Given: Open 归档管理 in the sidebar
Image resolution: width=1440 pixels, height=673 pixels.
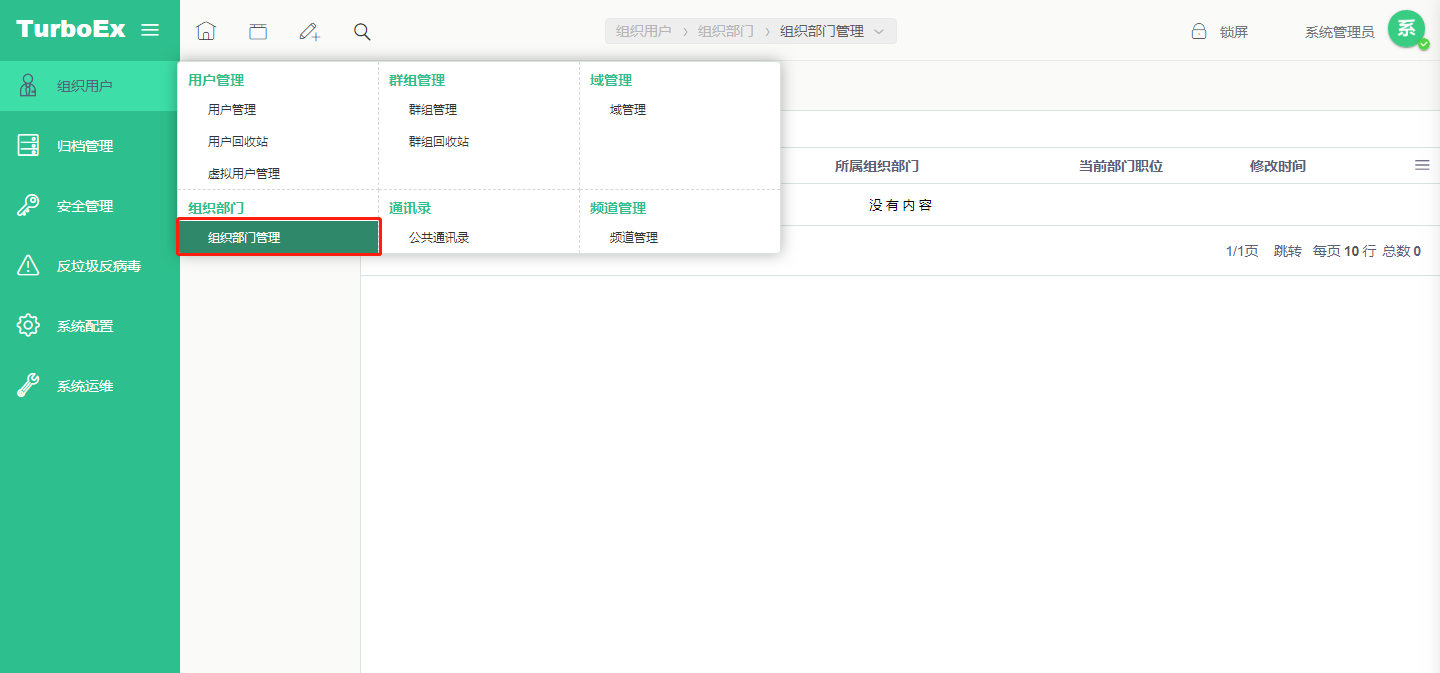Looking at the screenshot, I should [85, 146].
